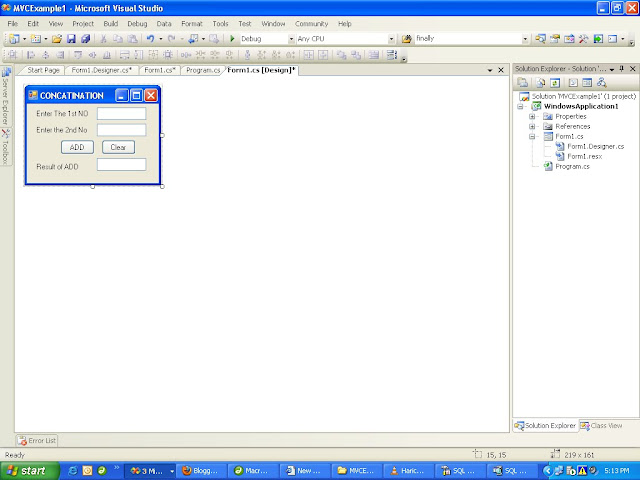Click the Navigate Backward icon
Screen dimensions: 640x480
(193, 39)
